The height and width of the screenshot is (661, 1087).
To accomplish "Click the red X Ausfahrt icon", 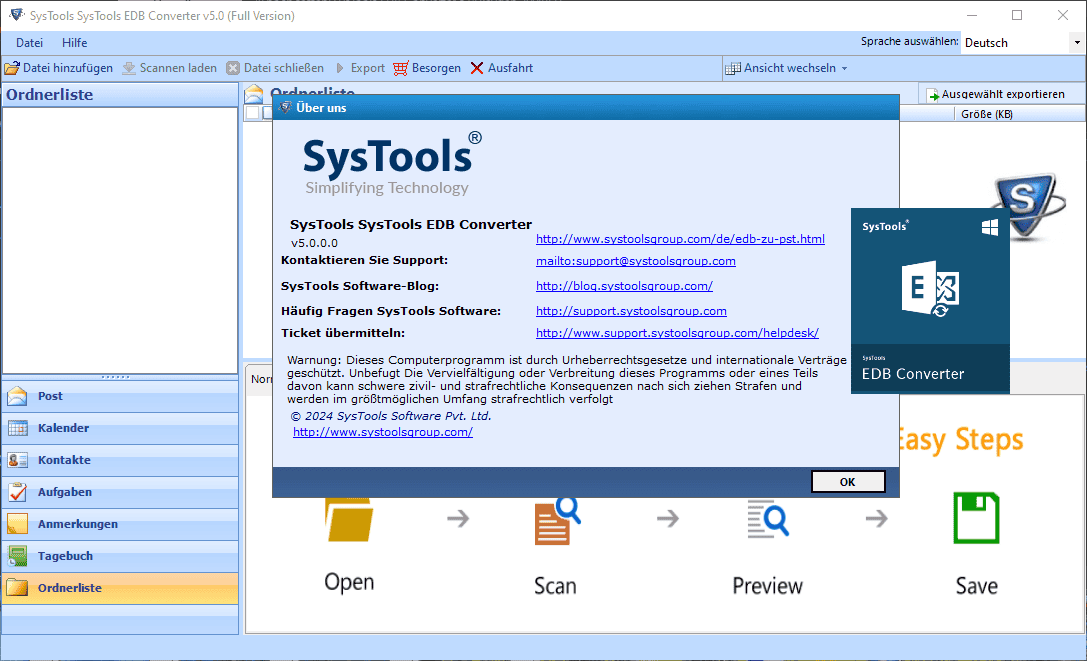I will point(478,68).
